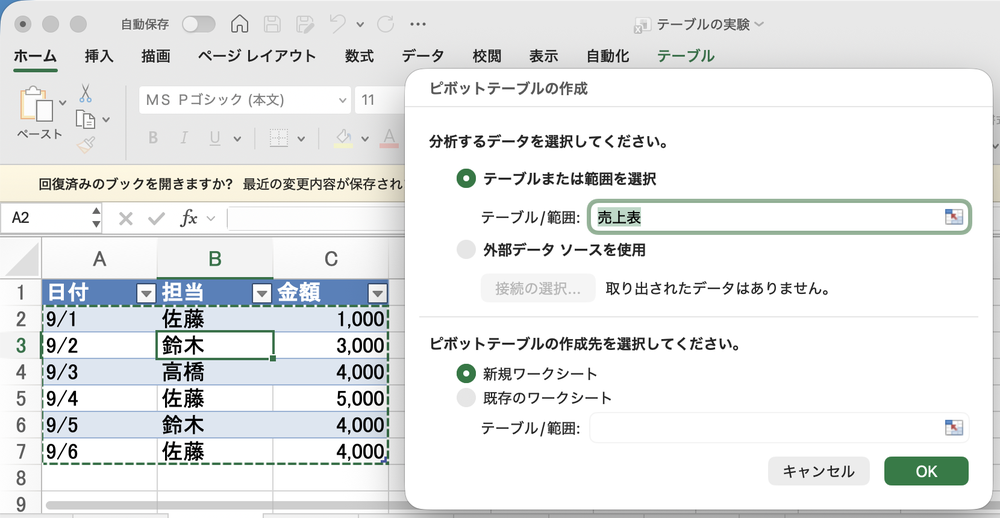This screenshot has width=1000, height=518.
Task: Expand the Copy options arrow
Action: pyautogui.click(x=106, y=119)
